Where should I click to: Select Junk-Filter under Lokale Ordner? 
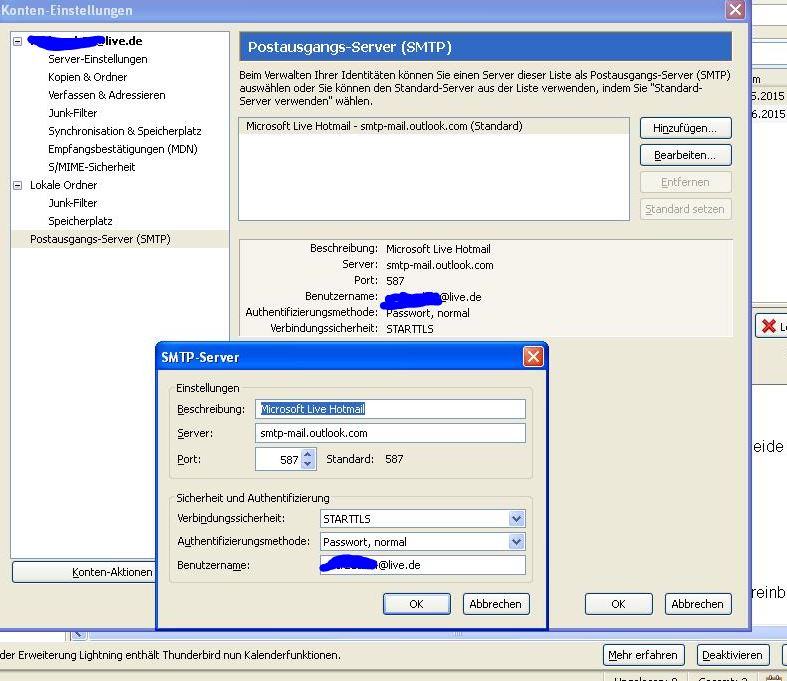pyautogui.click(x=73, y=203)
